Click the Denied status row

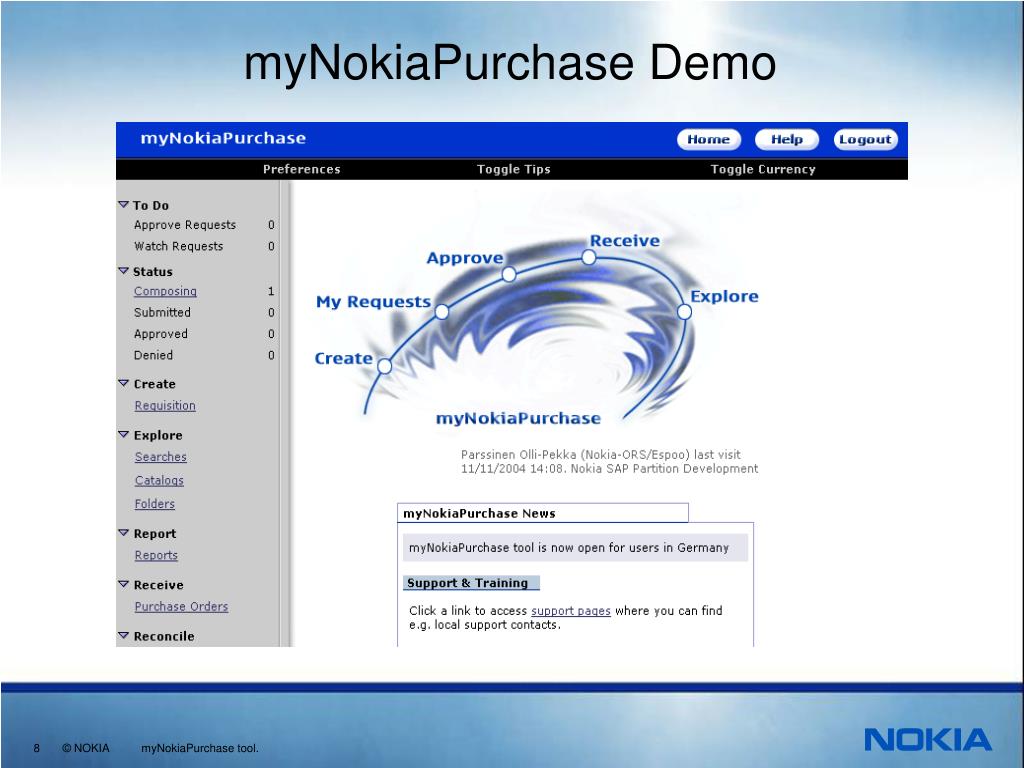coord(204,355)
